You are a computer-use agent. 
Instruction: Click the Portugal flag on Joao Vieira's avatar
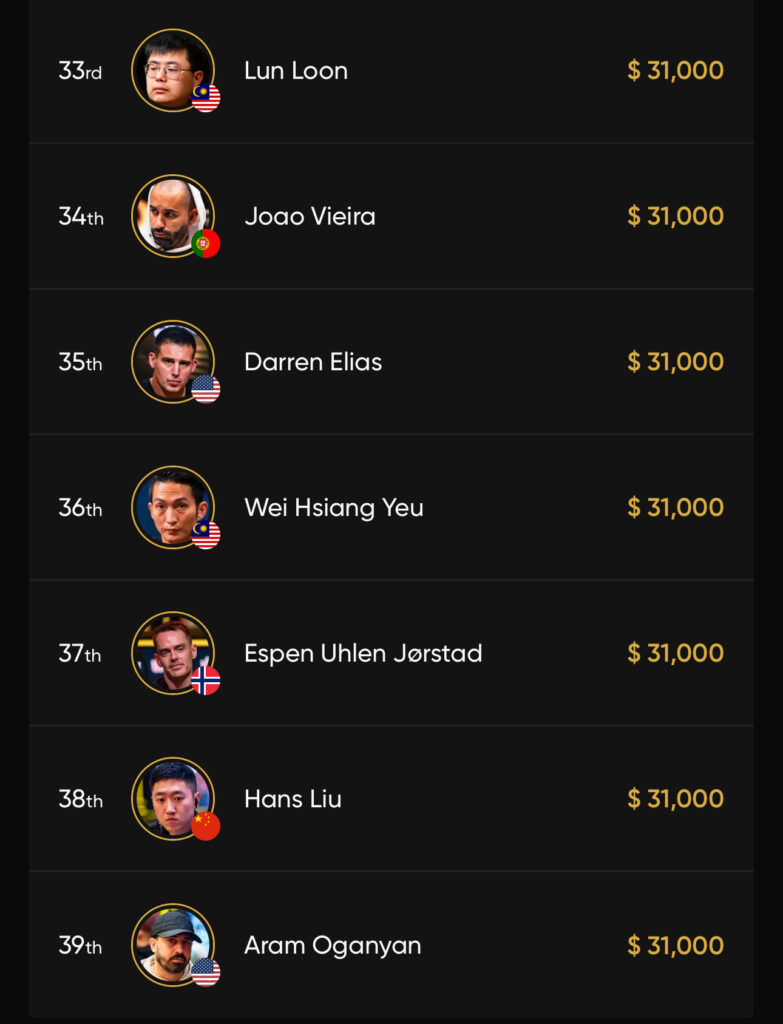[206, 243]
